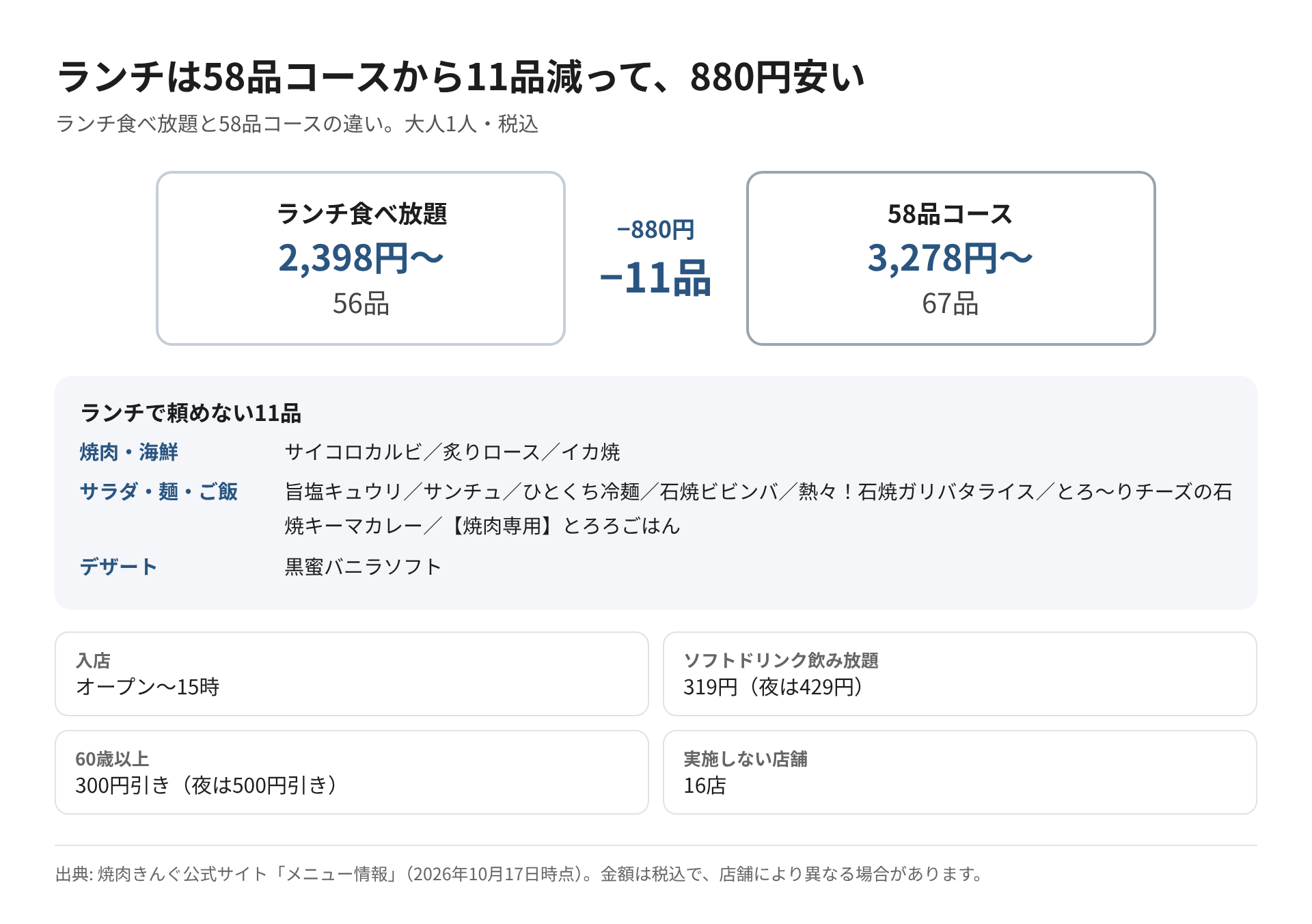Click the 出典 source footnote
This screenshot has width=1312, height=924.
pyautogui.click(x=519, y=874)
